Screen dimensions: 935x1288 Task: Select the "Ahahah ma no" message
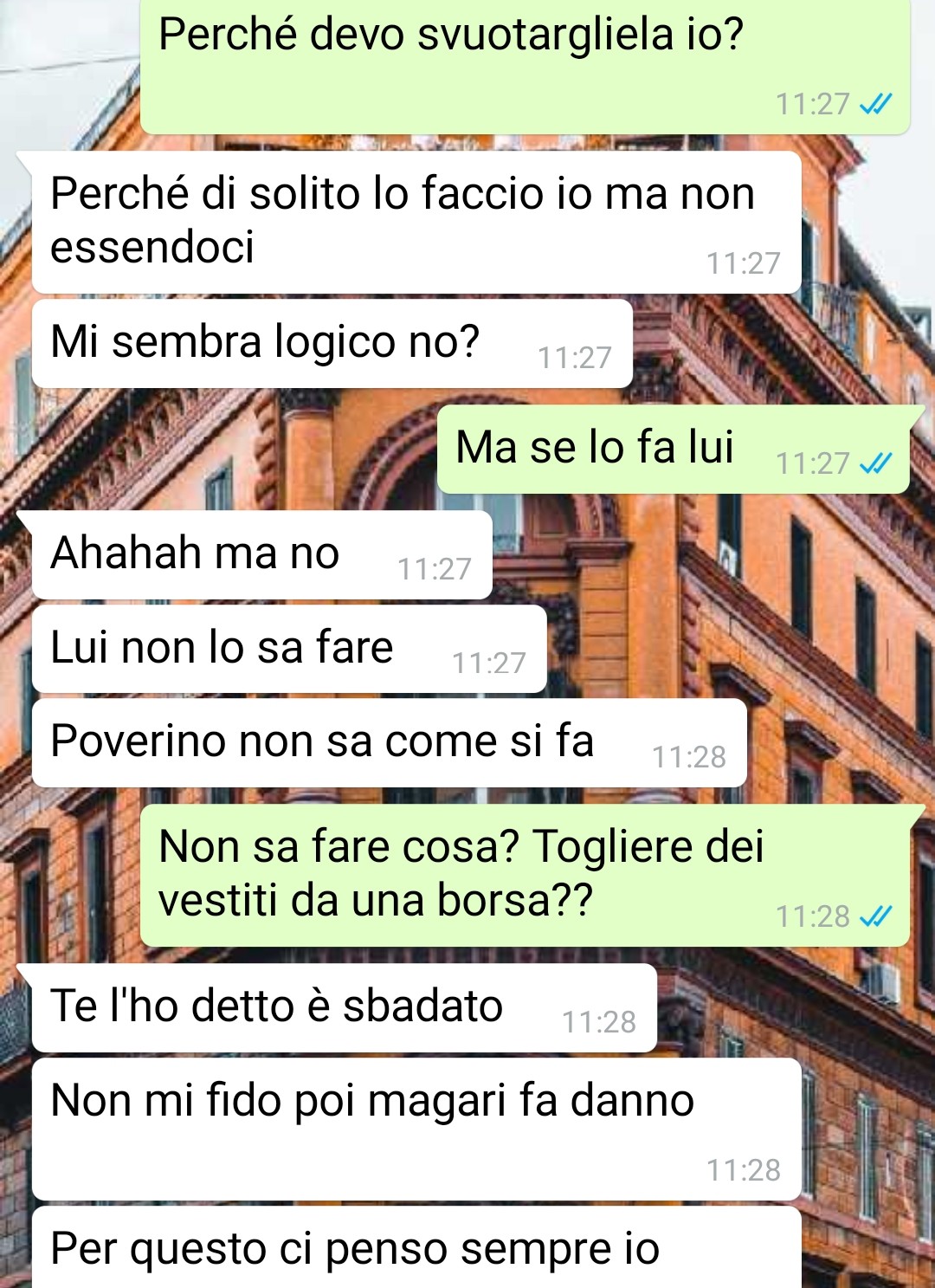coord(262,554)
